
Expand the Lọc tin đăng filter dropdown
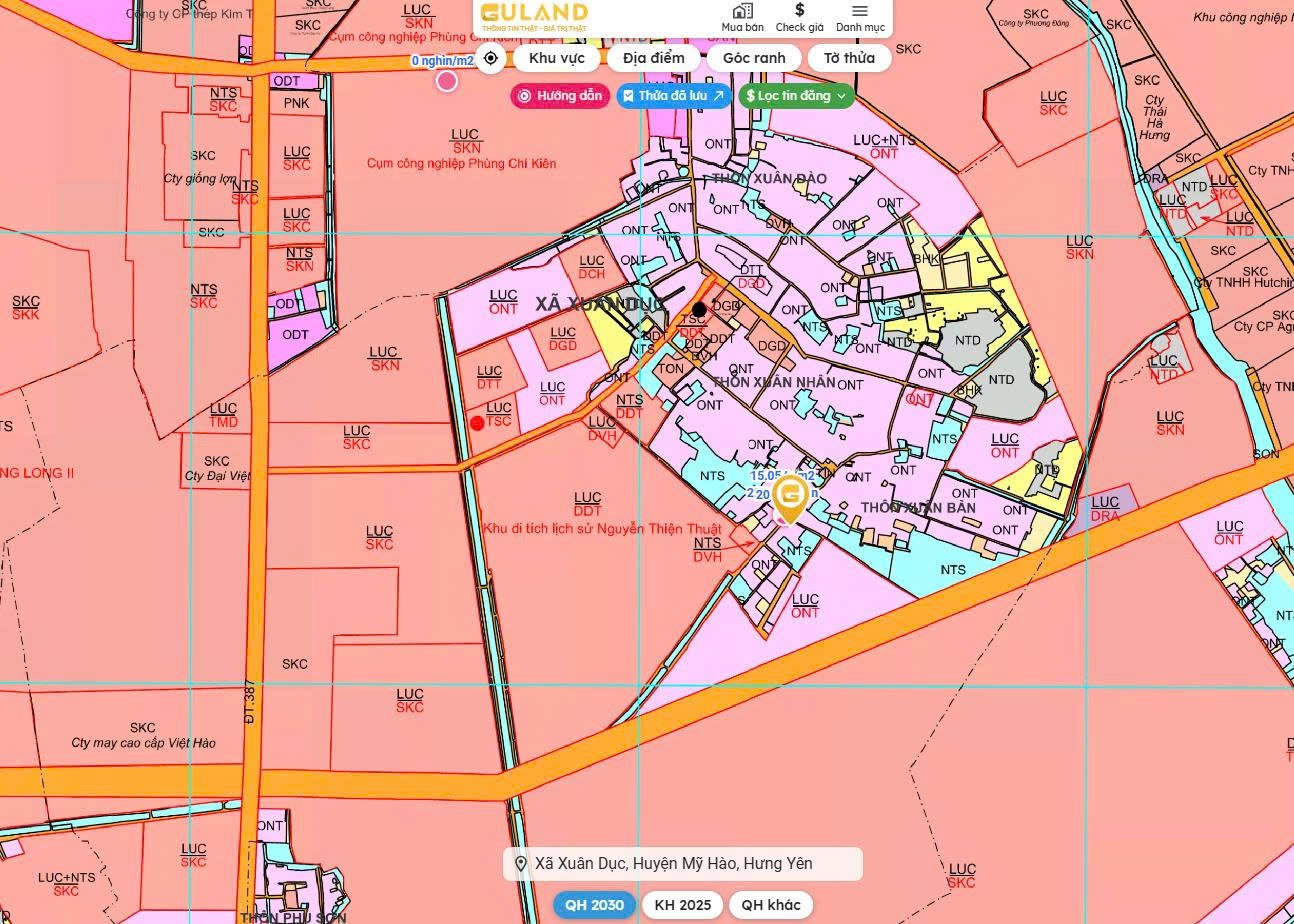[x=797, y=96]
